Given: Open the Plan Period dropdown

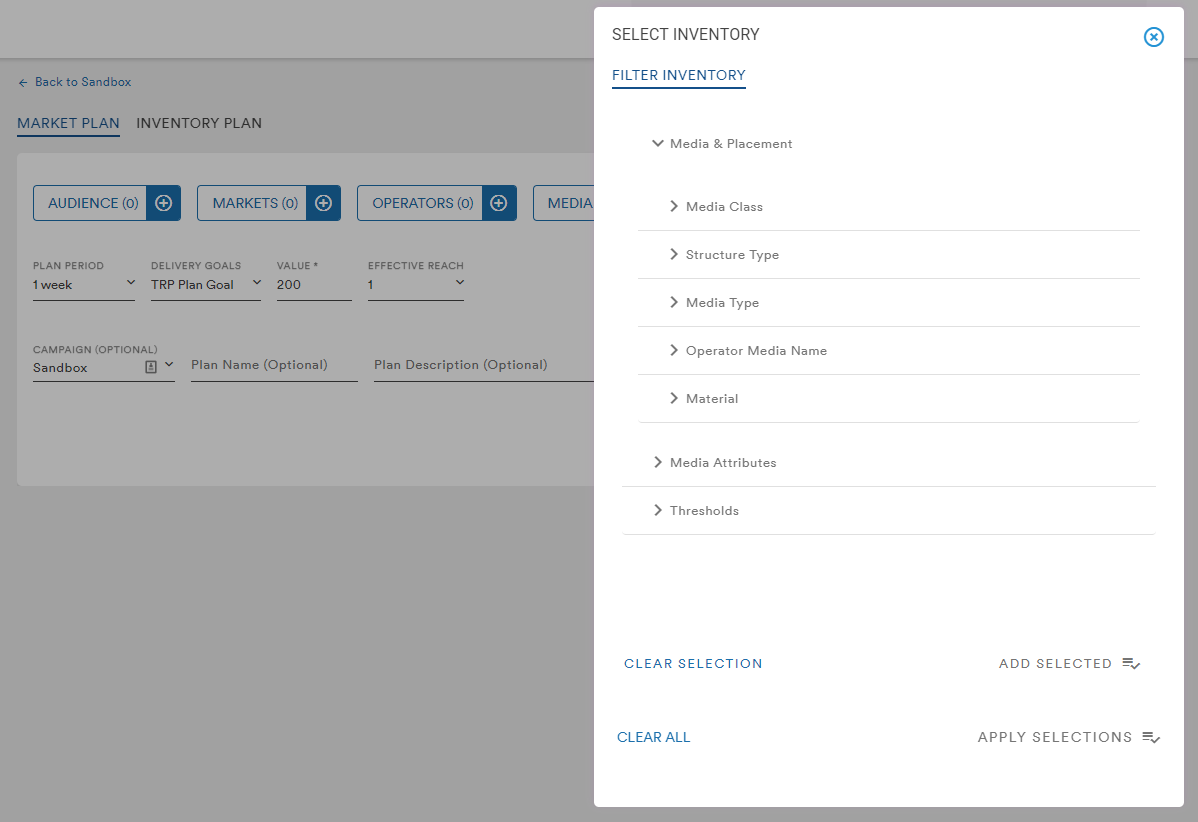Looking at the screenshot, I should [x=83, y=285].
